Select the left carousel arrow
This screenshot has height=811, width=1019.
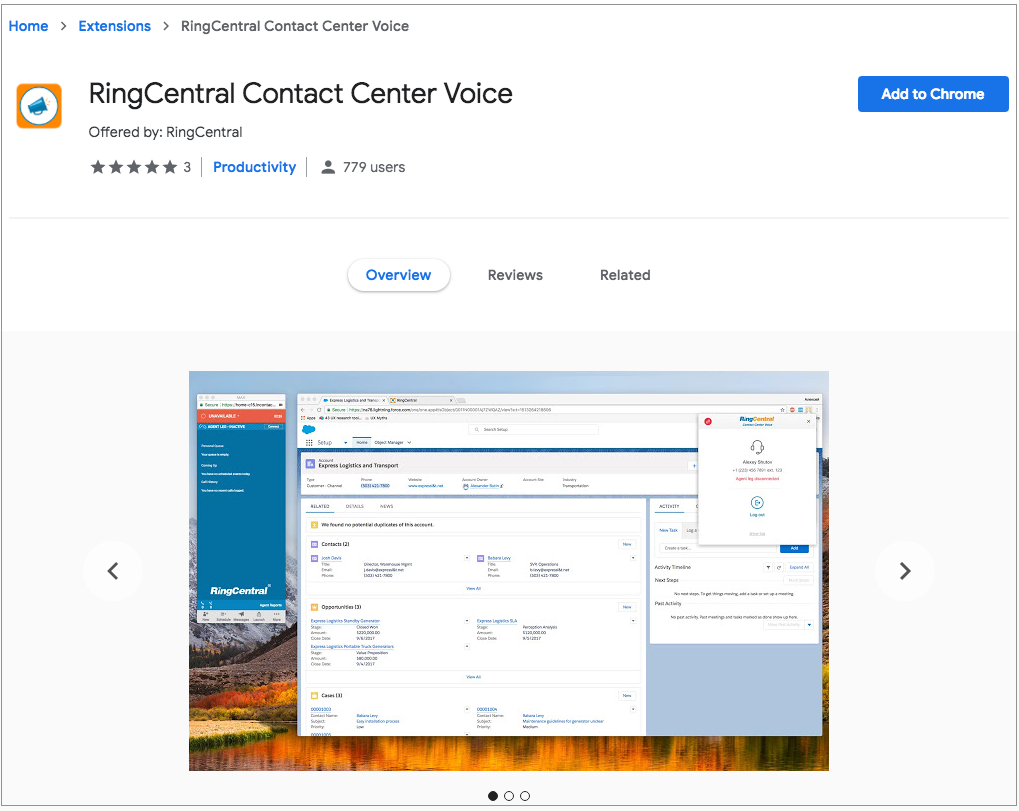pos(113,571)
